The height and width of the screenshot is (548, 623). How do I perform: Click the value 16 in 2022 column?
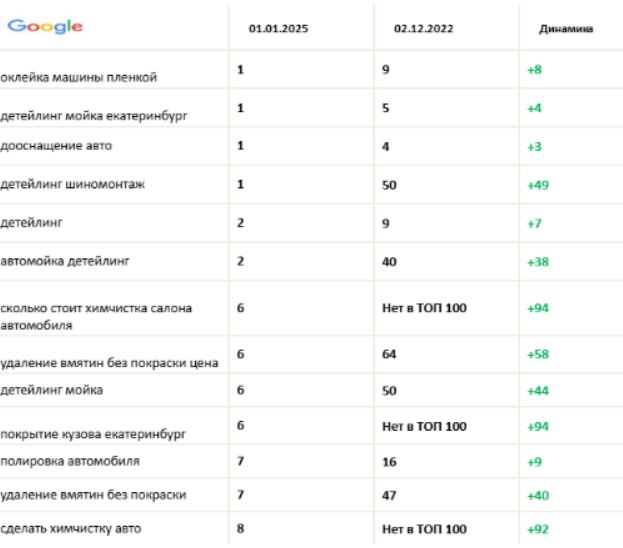(x=389, y=462)
